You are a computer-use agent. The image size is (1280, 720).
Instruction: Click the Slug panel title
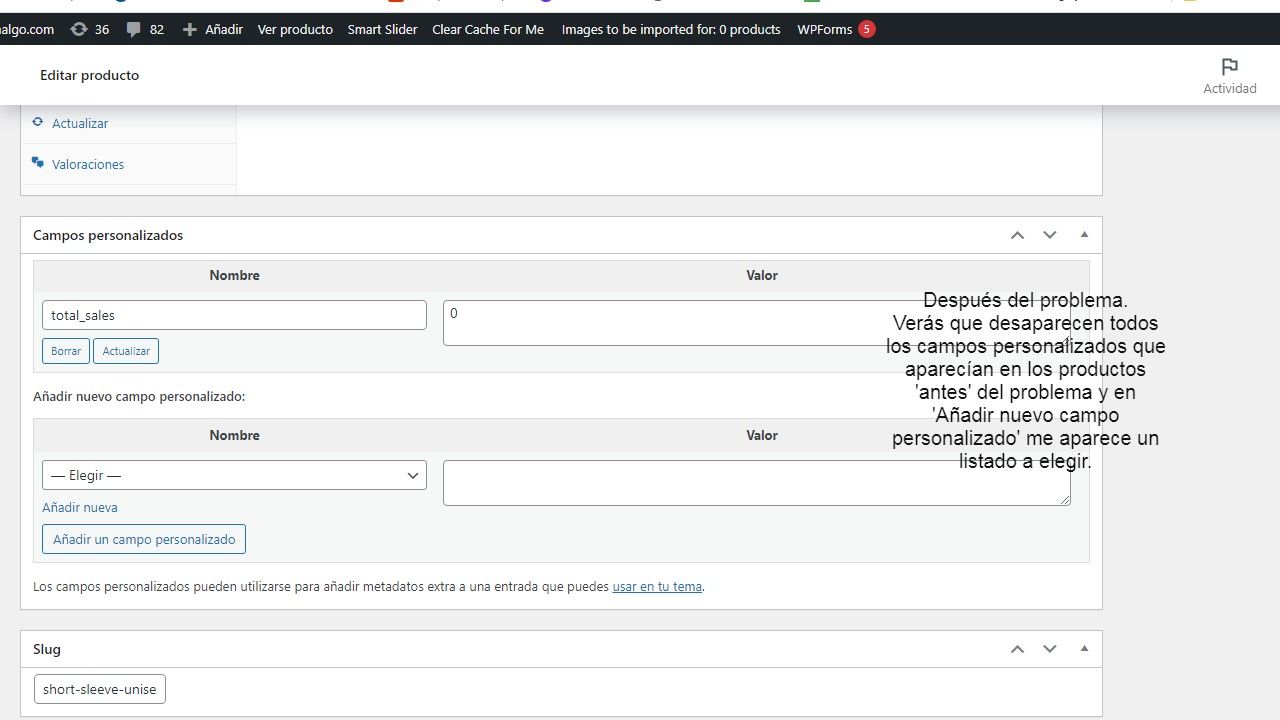pos(47,649)
